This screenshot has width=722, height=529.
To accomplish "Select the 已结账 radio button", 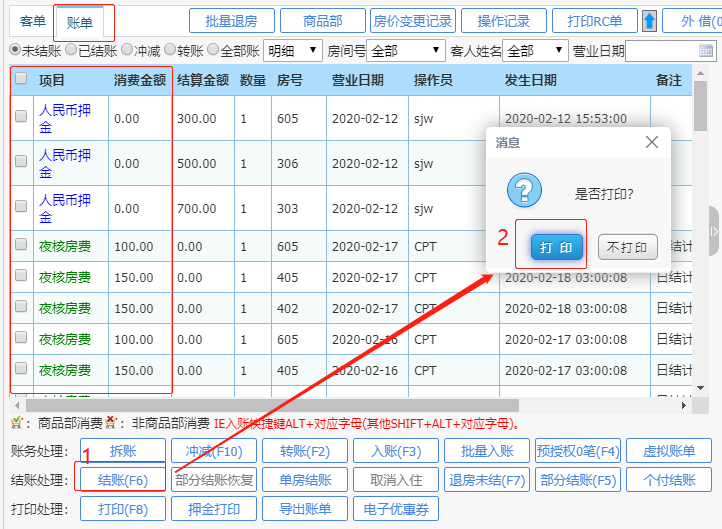I will click(71, 49).
